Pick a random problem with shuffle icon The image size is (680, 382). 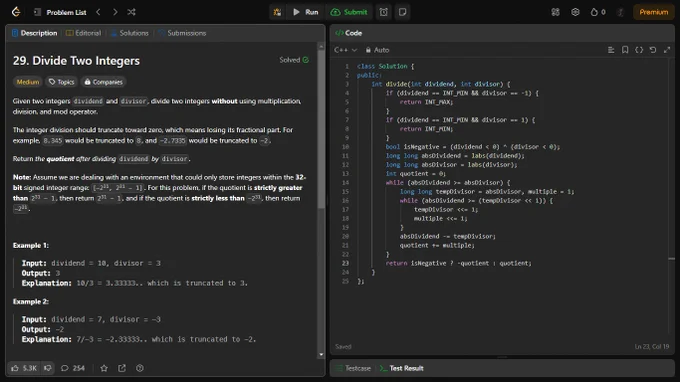click(131, 12)
